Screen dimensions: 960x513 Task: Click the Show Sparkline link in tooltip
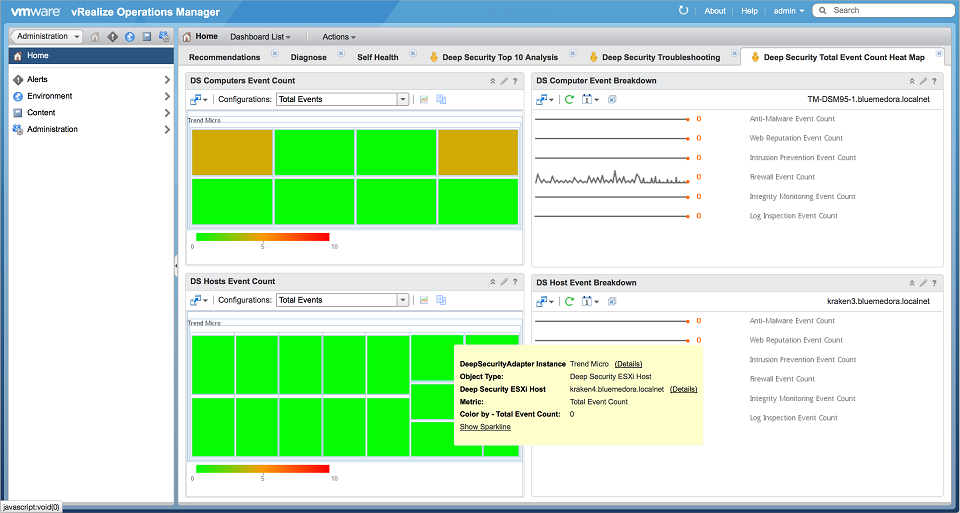point(485,427)
